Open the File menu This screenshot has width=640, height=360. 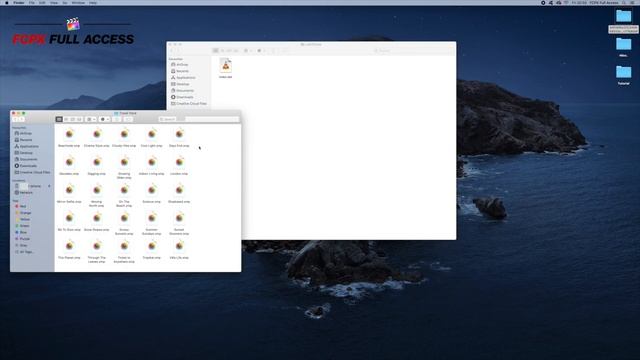pos(31,2)
